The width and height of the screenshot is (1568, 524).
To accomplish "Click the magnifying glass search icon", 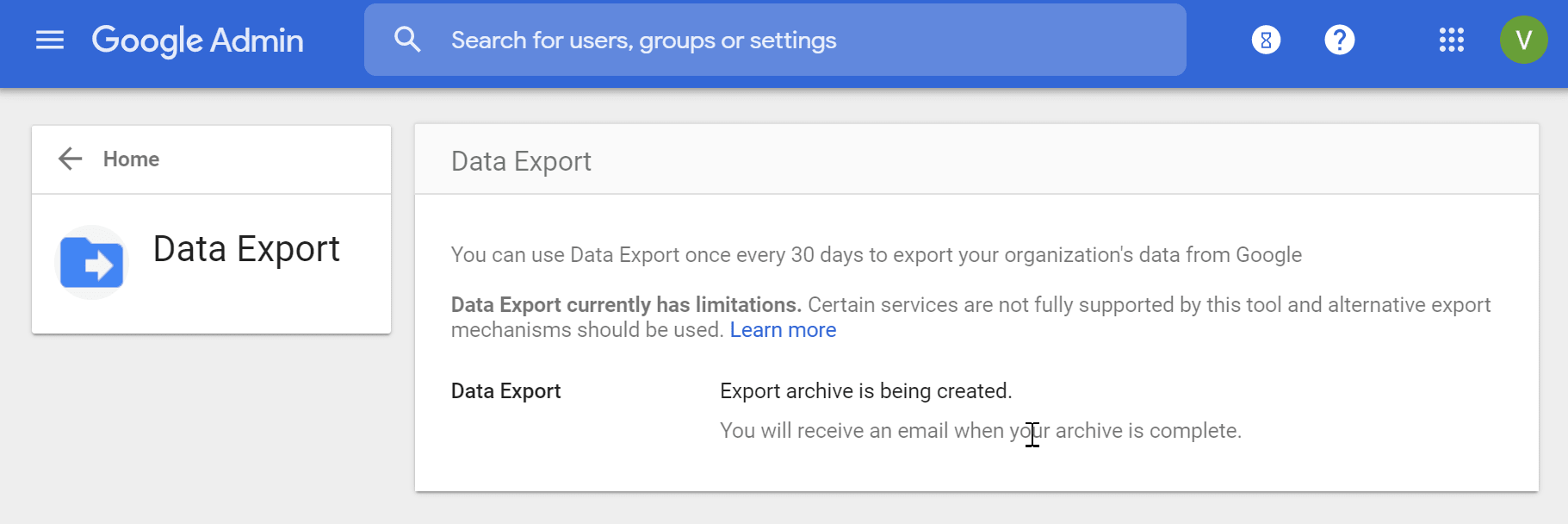I will (x=406, y=40).
